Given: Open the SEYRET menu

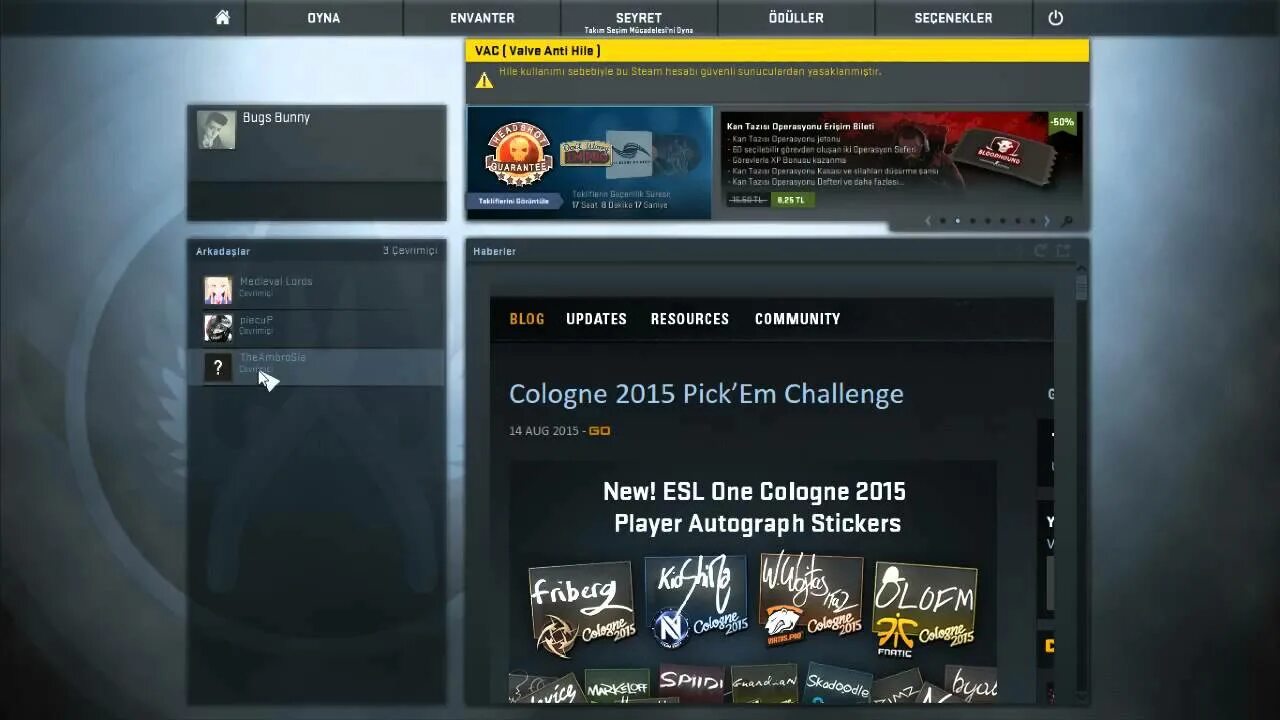Looking at the screenshot, I should coord(638,18).
